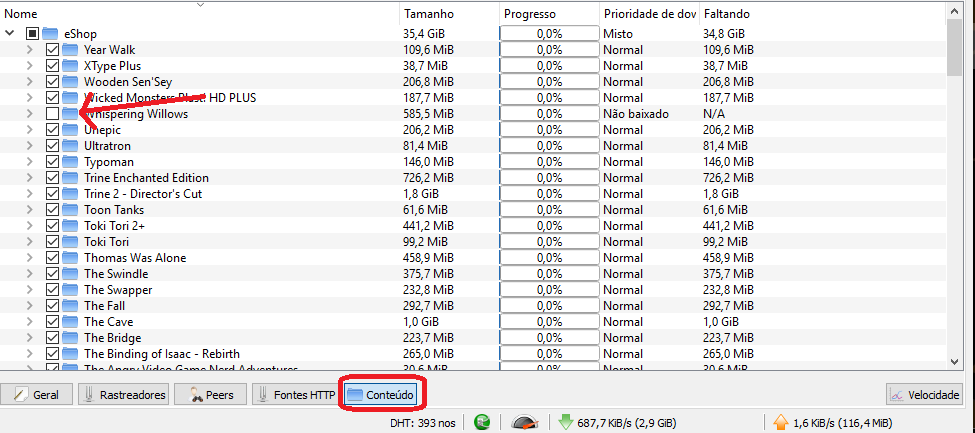Click the Thomas Was Alone folder icon

pyautogui.click(x=70, y=258)
